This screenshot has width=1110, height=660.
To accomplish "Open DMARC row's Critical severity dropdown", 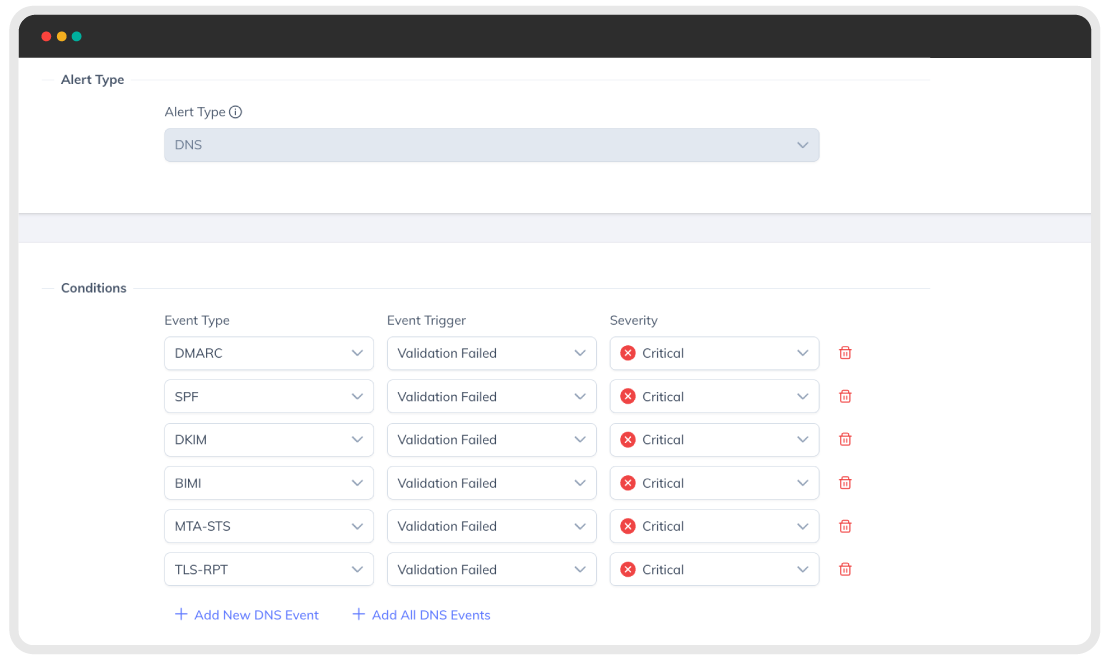I will (715, 353).
